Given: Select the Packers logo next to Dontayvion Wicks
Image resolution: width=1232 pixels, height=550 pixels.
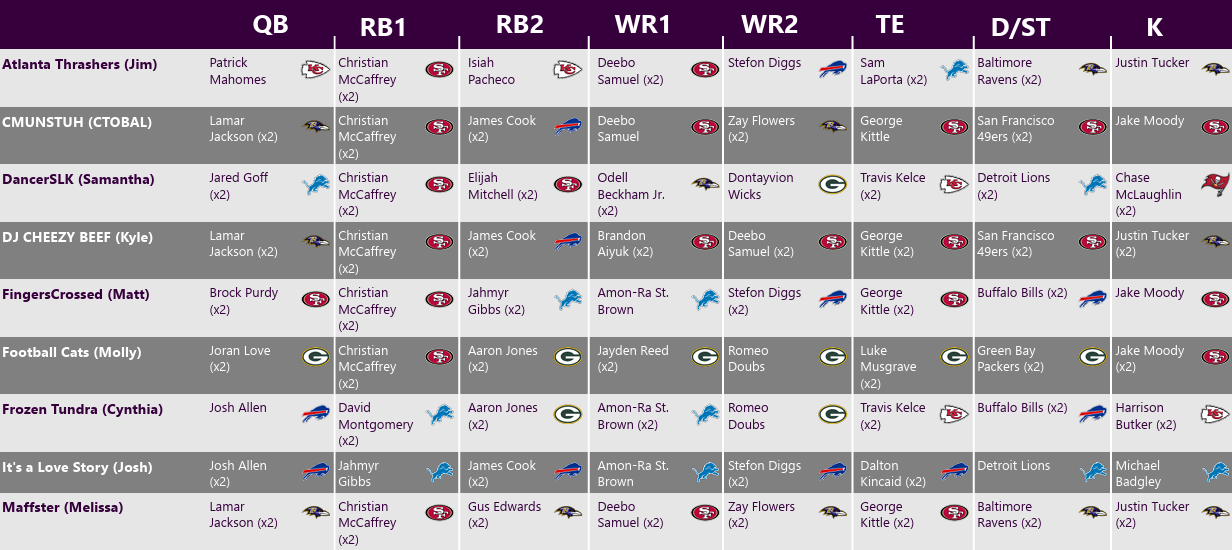Looking at the screenshot, I should [x=832, y=185].
